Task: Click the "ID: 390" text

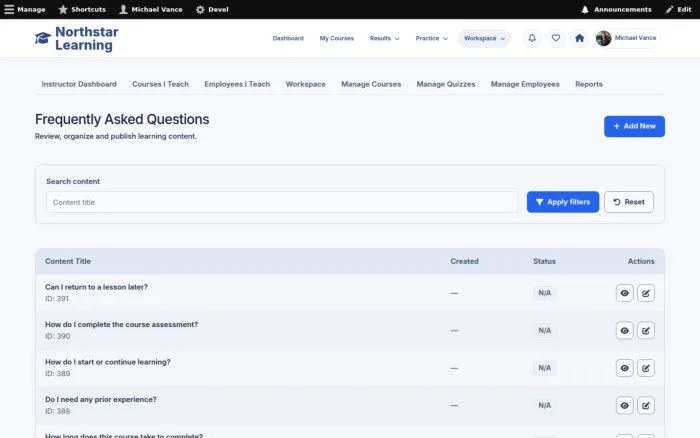Action: point(58,336)
